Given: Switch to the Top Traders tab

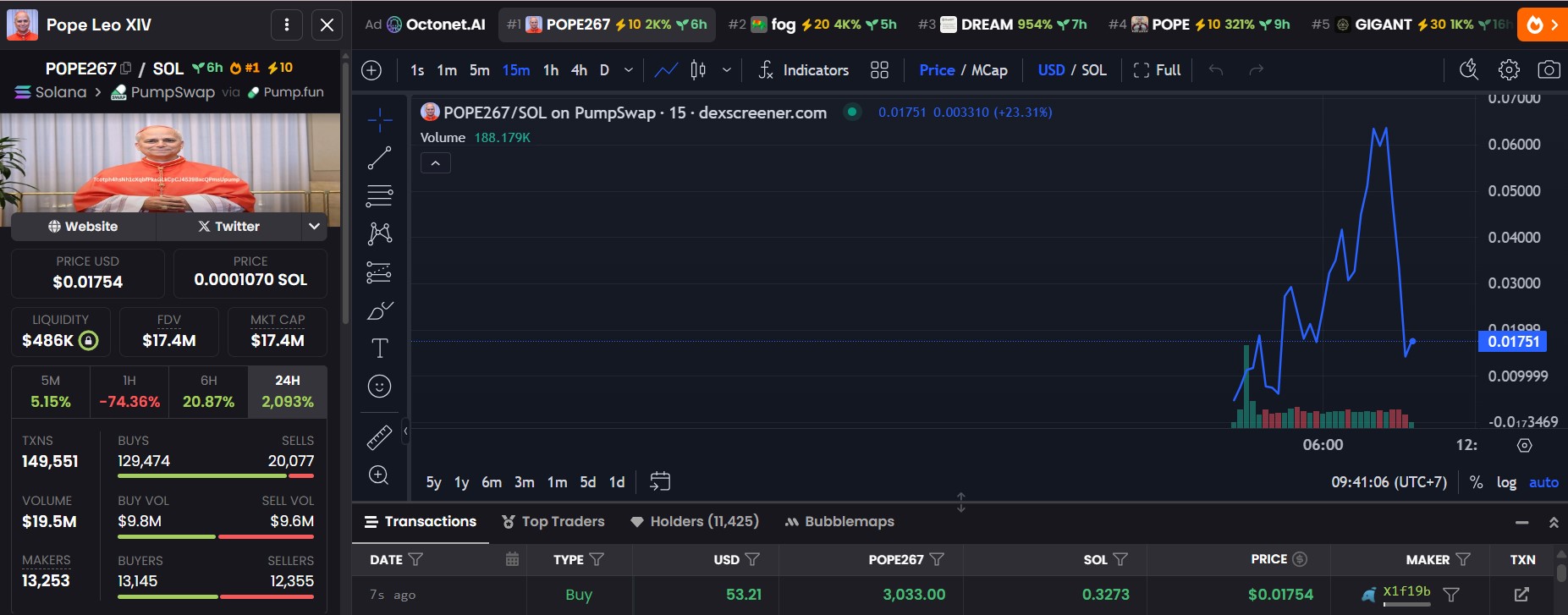Looking at the screenshot, I should click(553, 521).
